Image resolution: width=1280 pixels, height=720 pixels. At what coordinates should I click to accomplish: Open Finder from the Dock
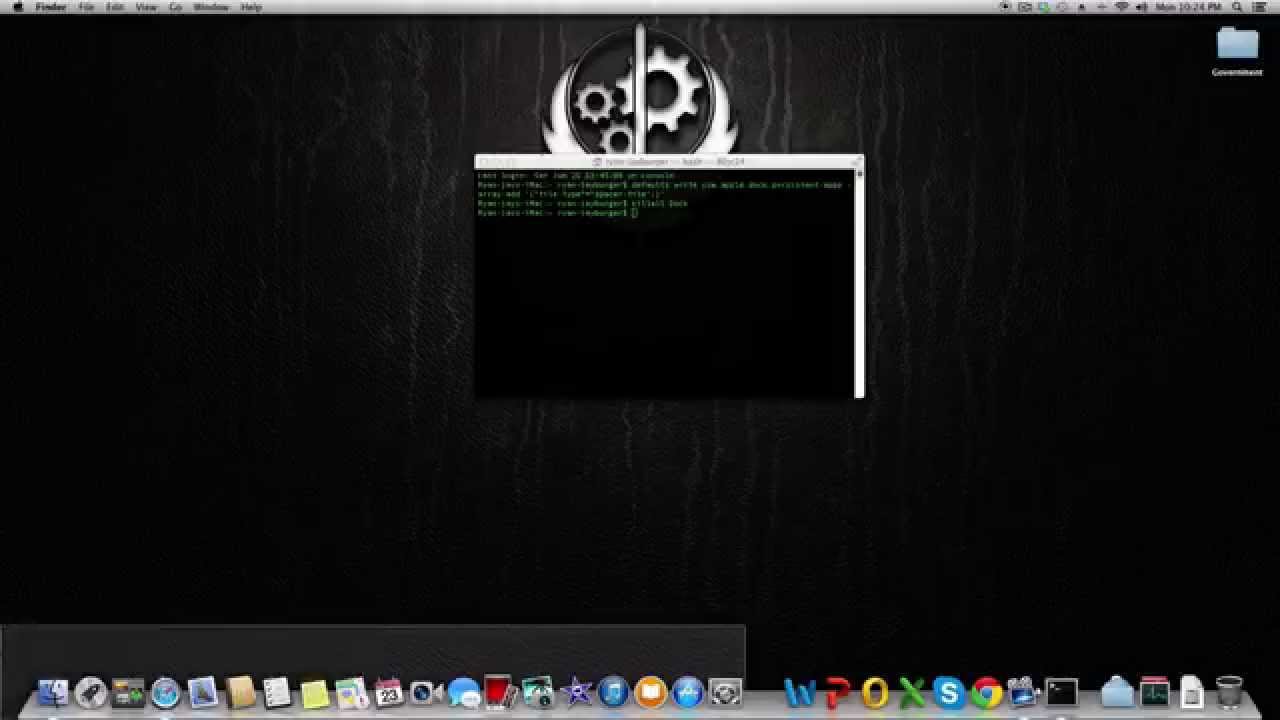[53, 692]
